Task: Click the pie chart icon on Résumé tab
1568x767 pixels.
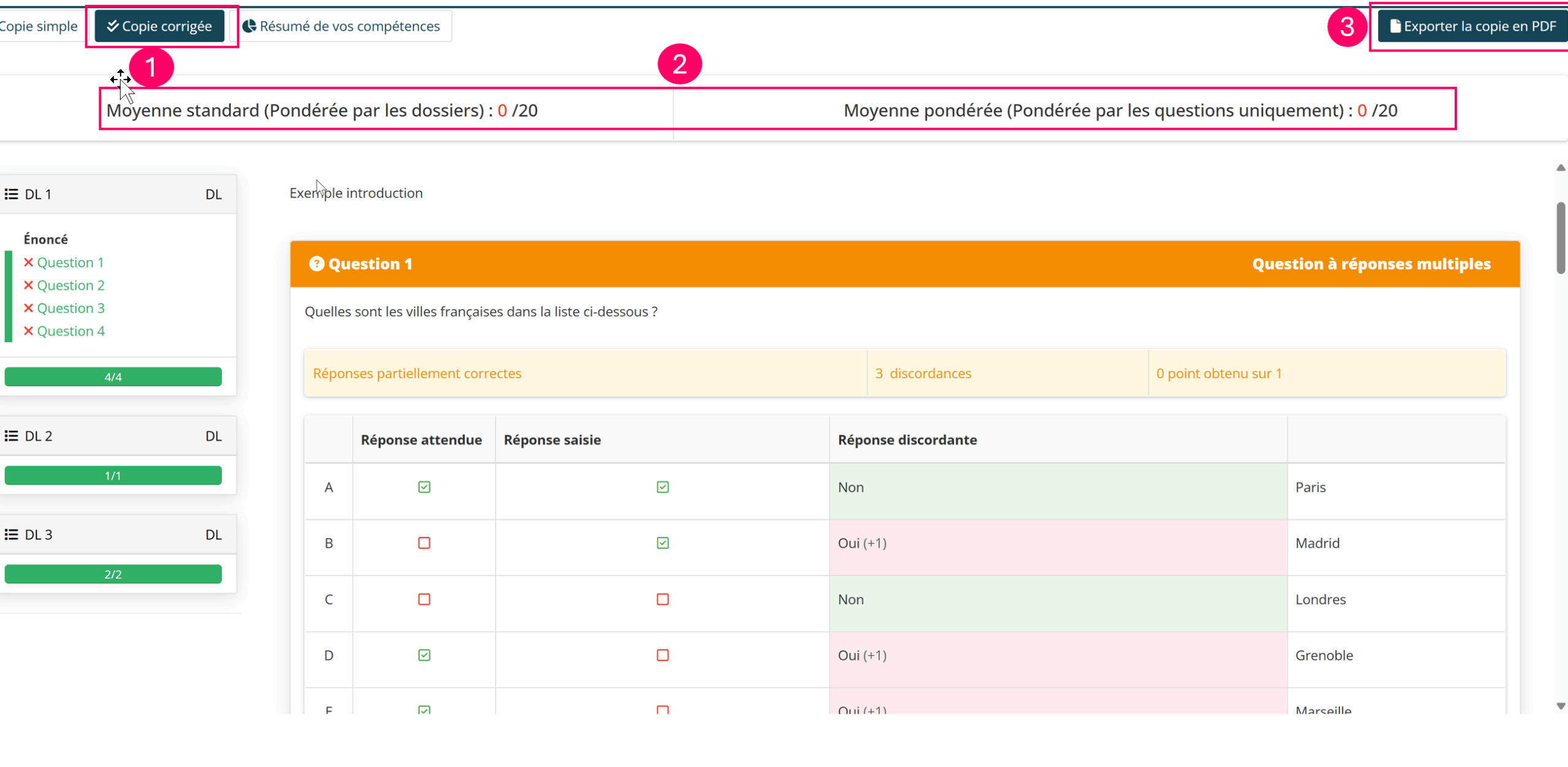Action: [249, 26]
